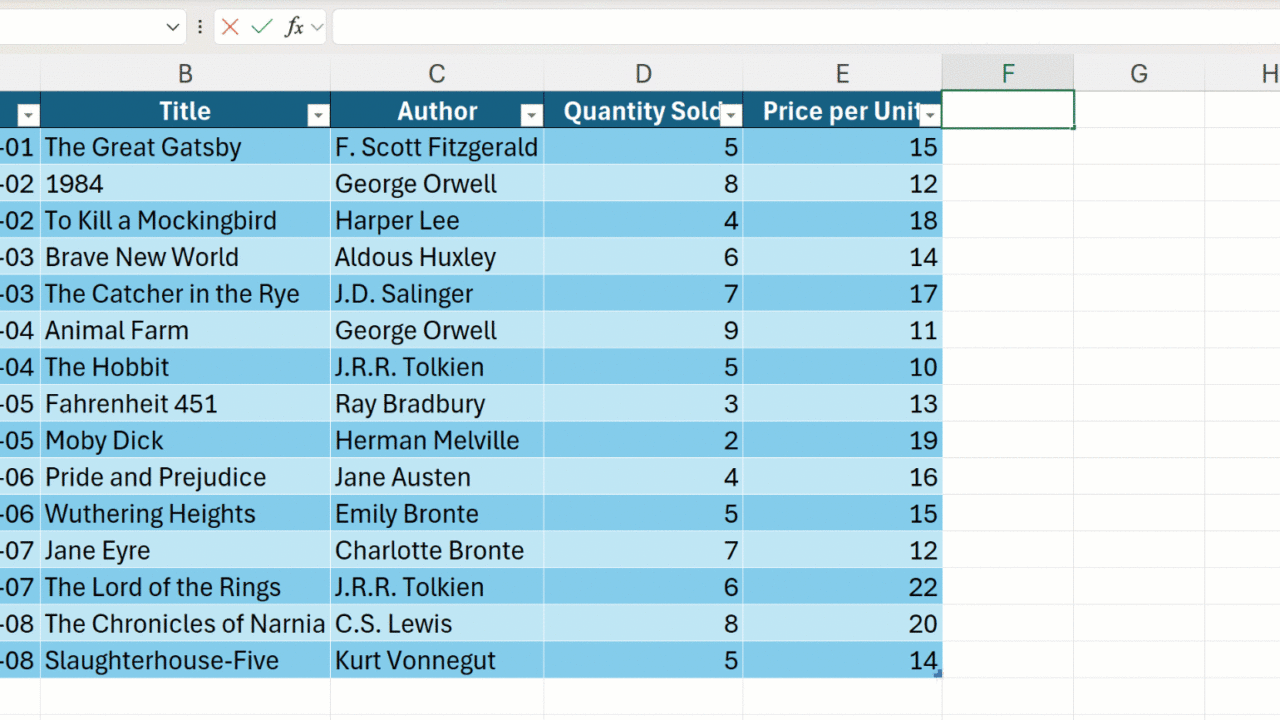Click the Cancel (X) formula bar icon
Image resolution: width=1280 pixels, height=720 pixels.
[230, 27]
